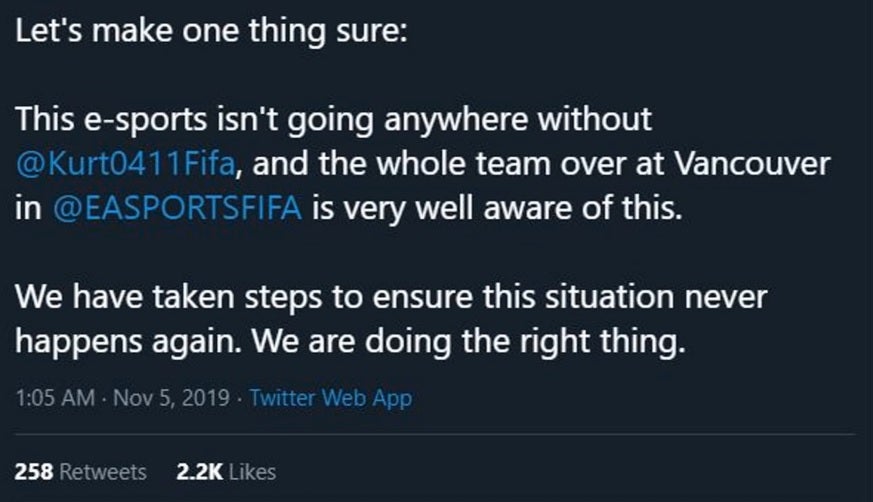Screen dimensions: 873x502
Task: View the 258 Retweets list
Action: click(x=81, y=471)
